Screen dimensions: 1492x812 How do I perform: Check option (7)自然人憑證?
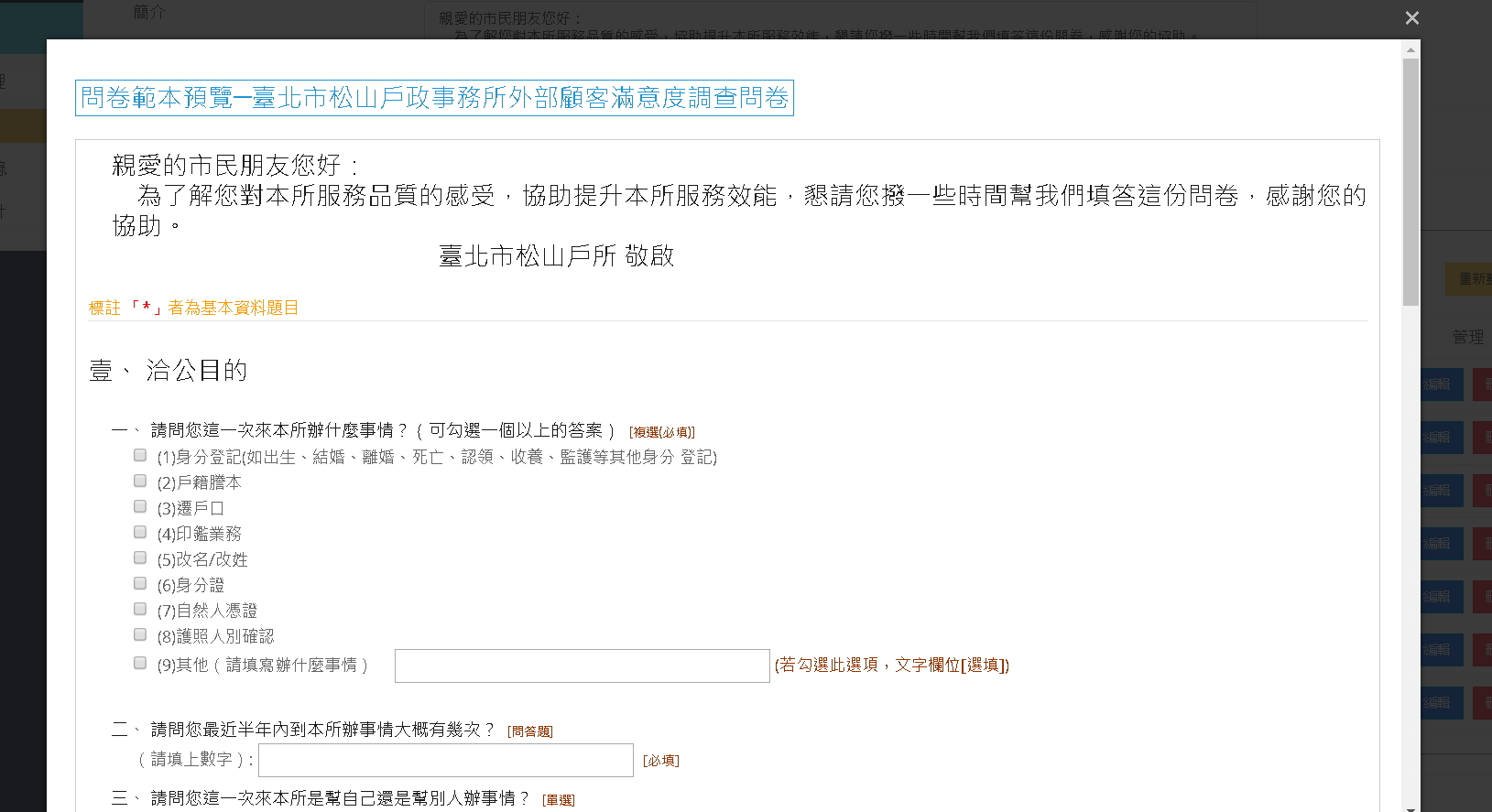pyautogui.click(x=140, y=609)
